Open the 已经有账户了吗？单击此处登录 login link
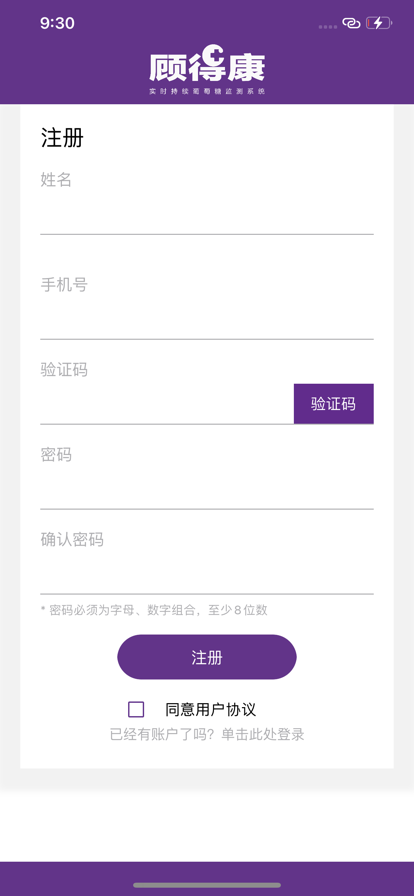 [x=207, y=734]
